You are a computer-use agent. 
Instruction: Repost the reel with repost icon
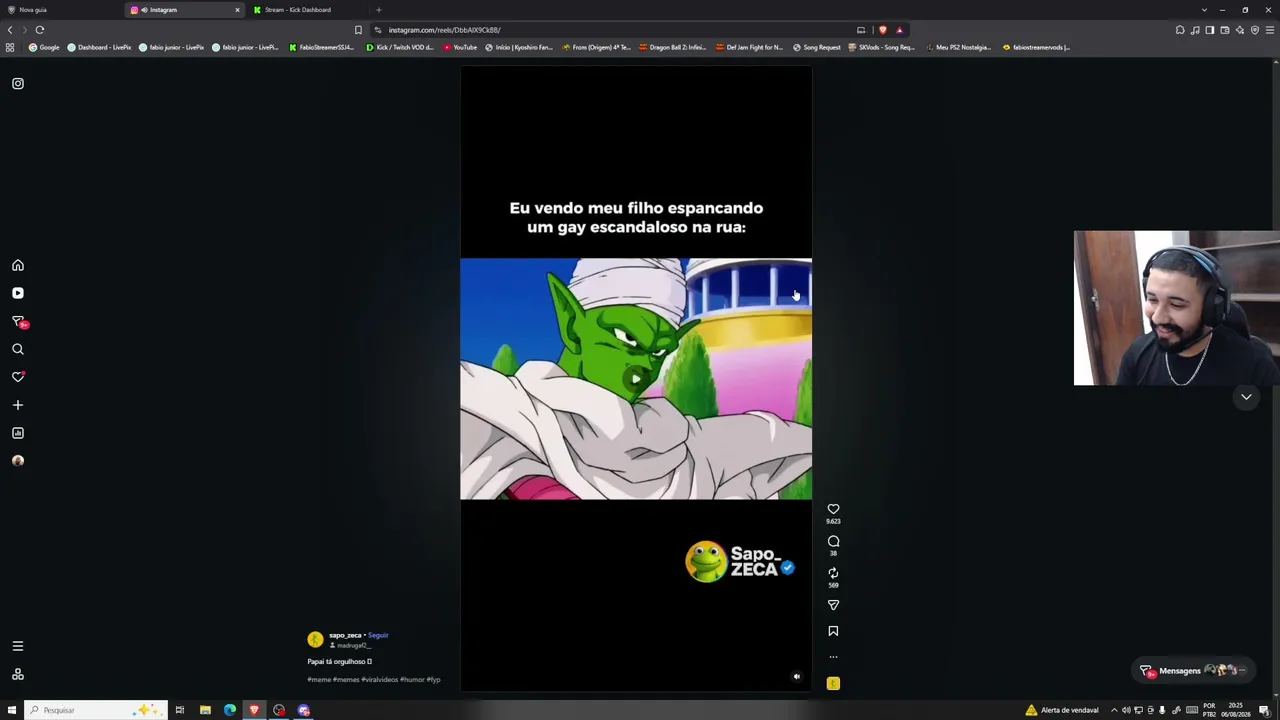833,573
